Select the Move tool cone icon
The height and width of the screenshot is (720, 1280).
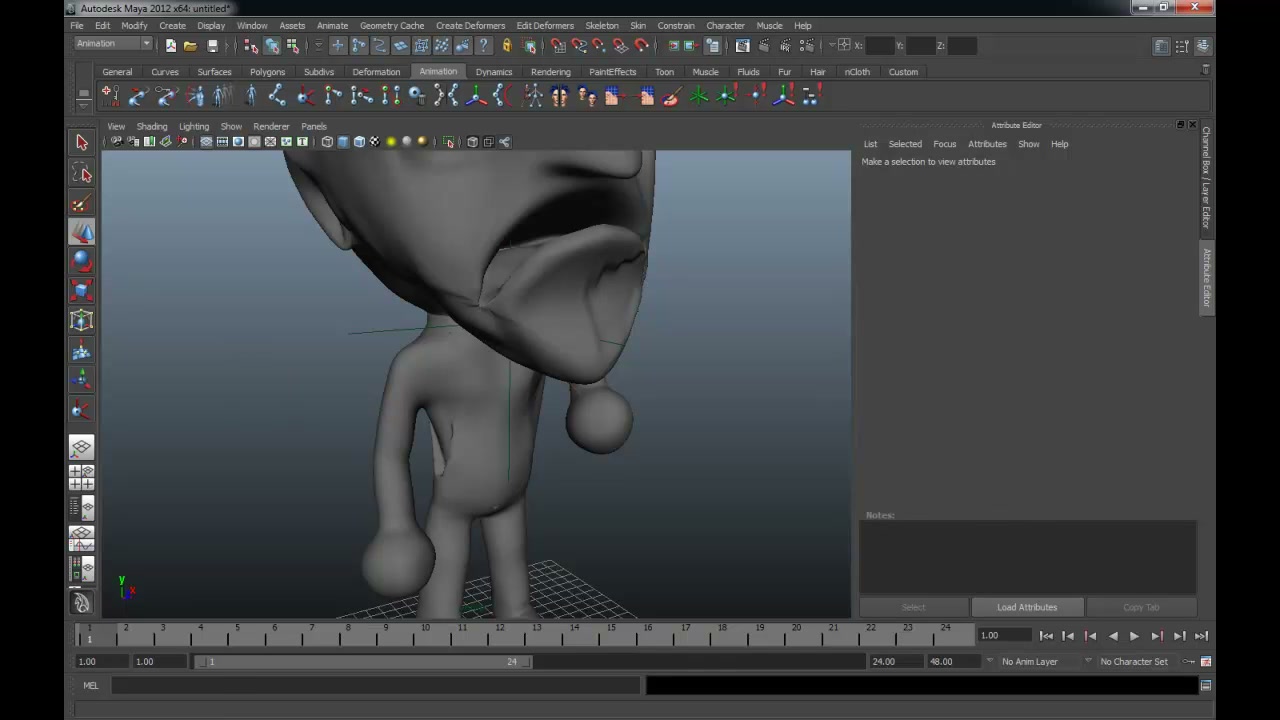[82, 232]
